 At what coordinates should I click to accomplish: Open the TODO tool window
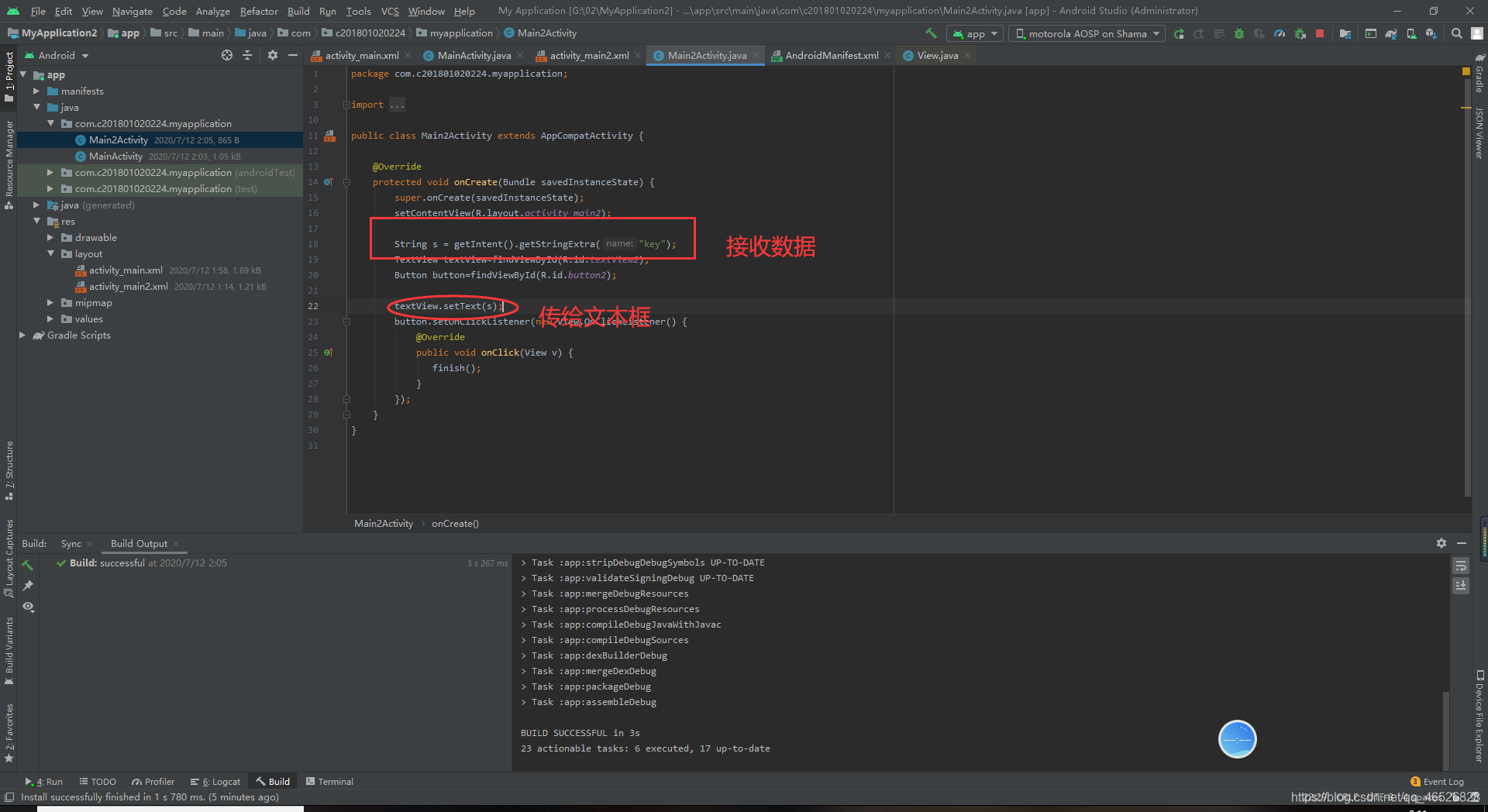[x=98, y=782]
